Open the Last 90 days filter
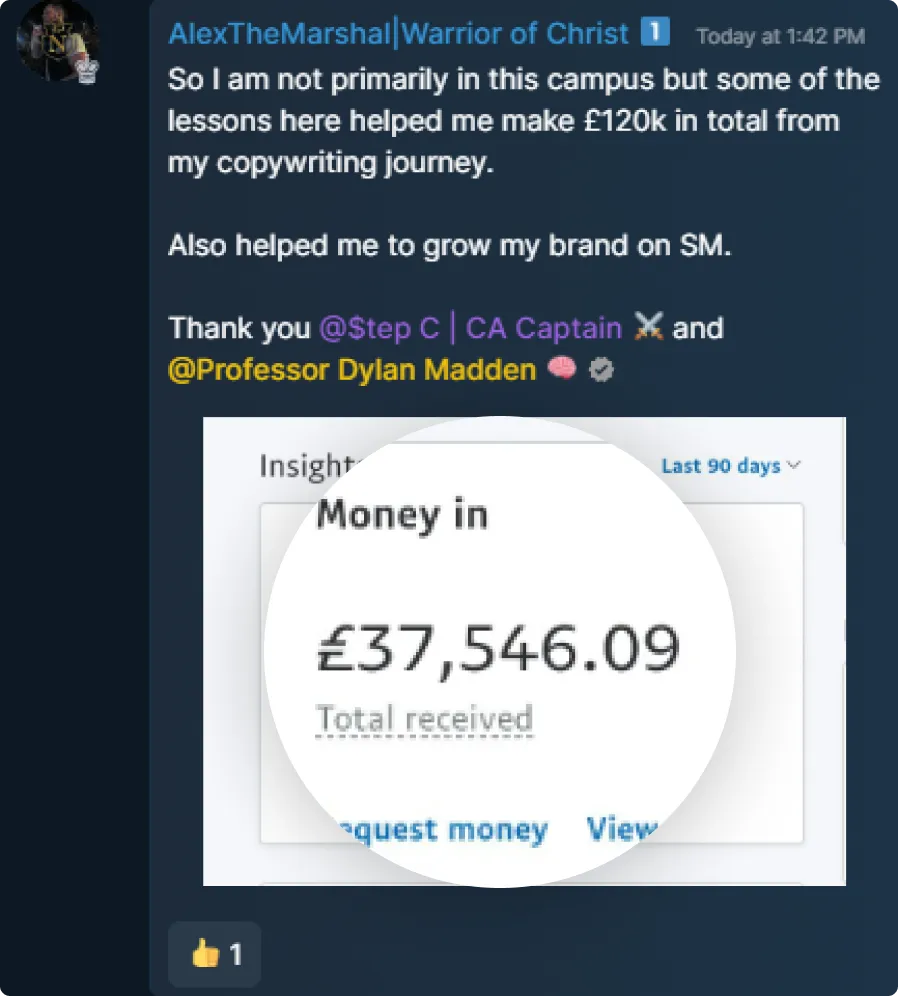 (722, 465)
